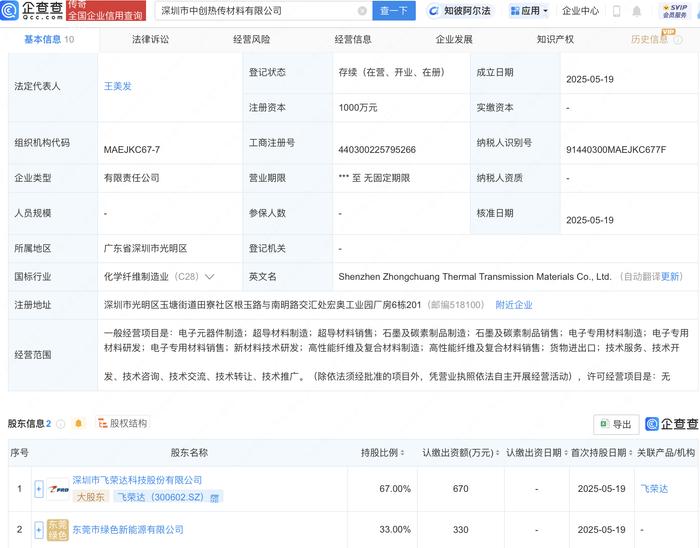Expand row 1 shareholder 深圳市飞荣达科技
Screen dimensions: 700x548
(x=39, y=489)
